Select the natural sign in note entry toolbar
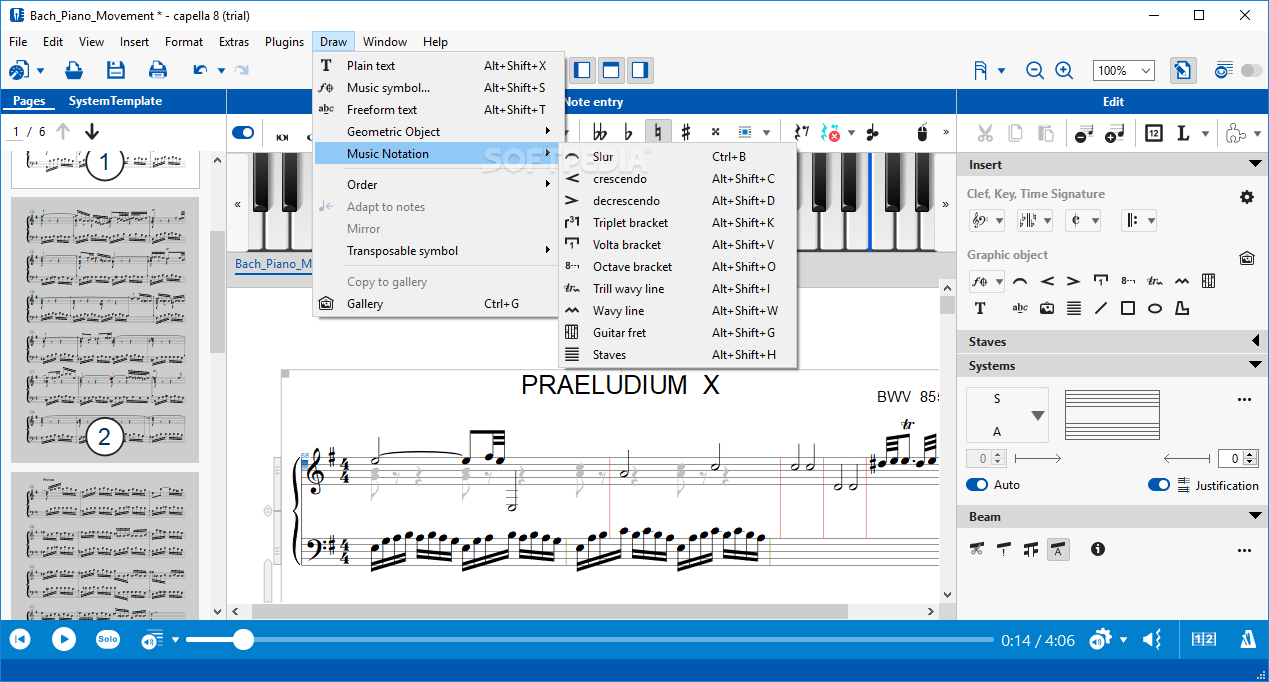This screenshot has height=682, width=1269. pyautogui.click(x=657, y=131)
